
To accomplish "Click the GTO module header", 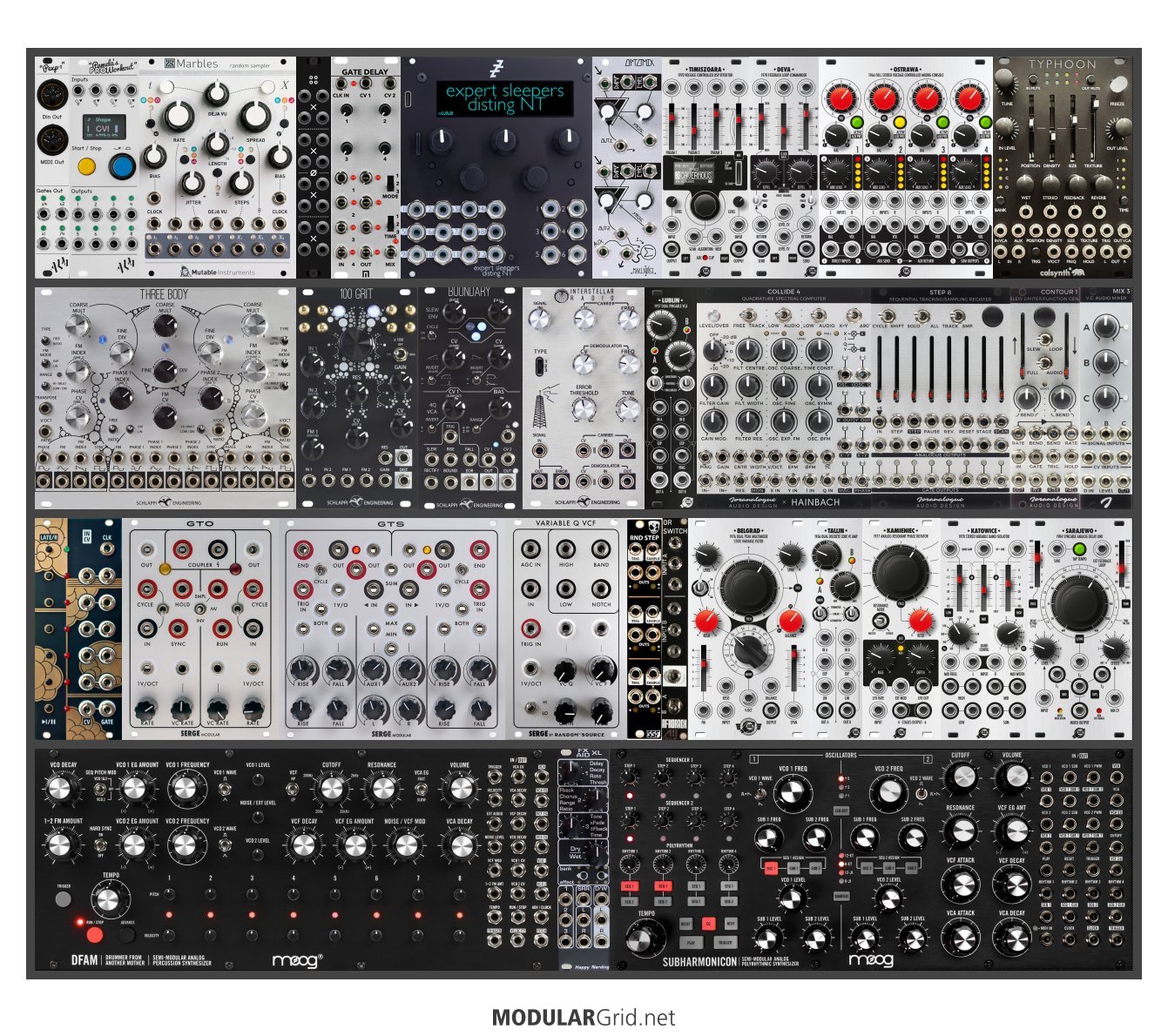I will pyautogui.click(x=199, y=524).
